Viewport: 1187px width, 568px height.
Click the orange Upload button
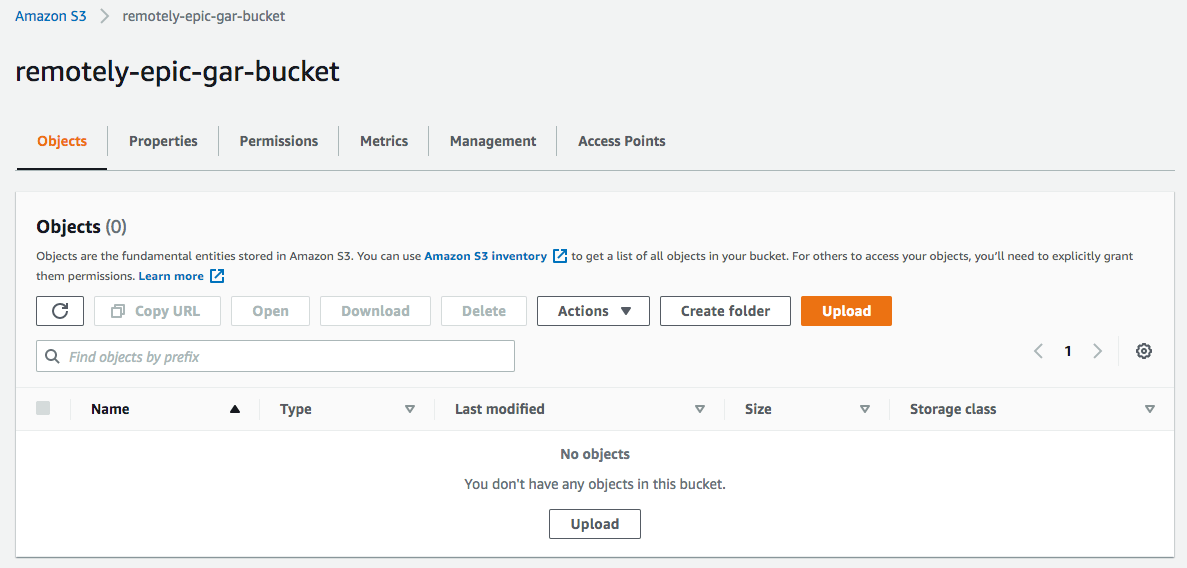point(846,311)
